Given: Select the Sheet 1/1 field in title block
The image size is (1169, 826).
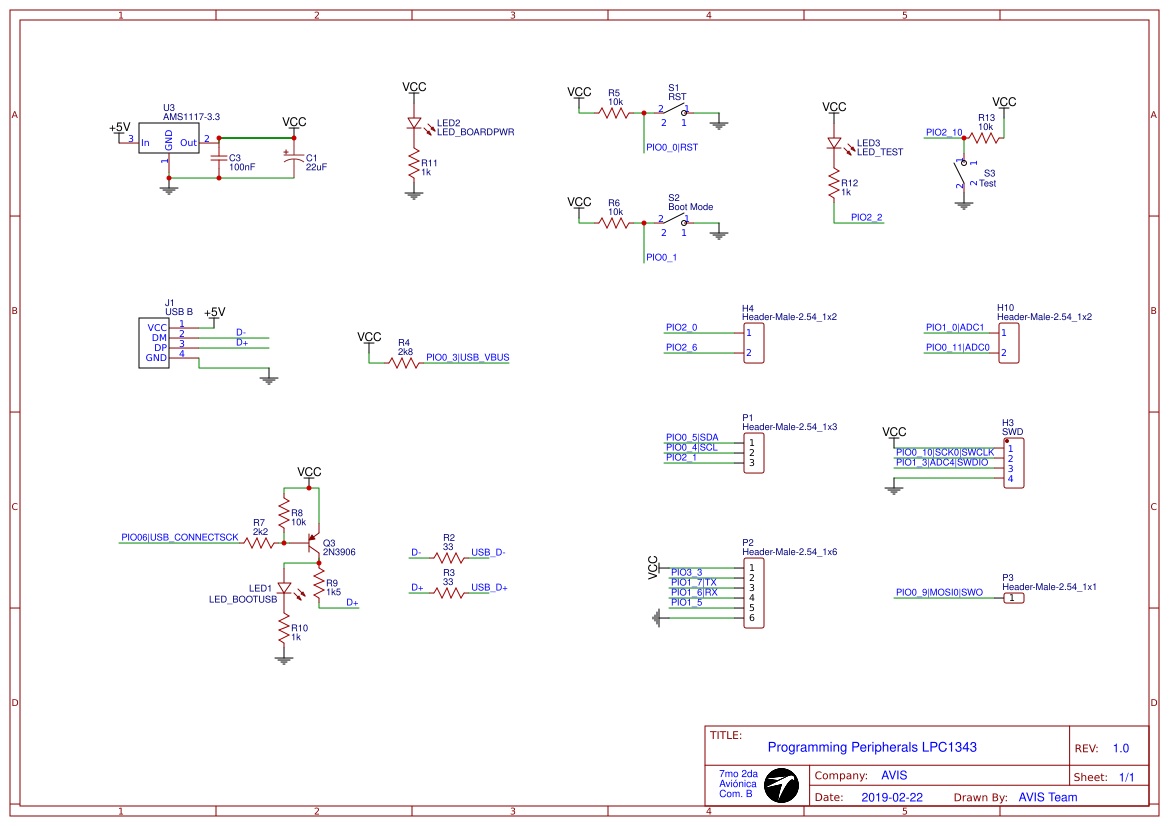Looking at the screenshot, I should point(1104,775).
